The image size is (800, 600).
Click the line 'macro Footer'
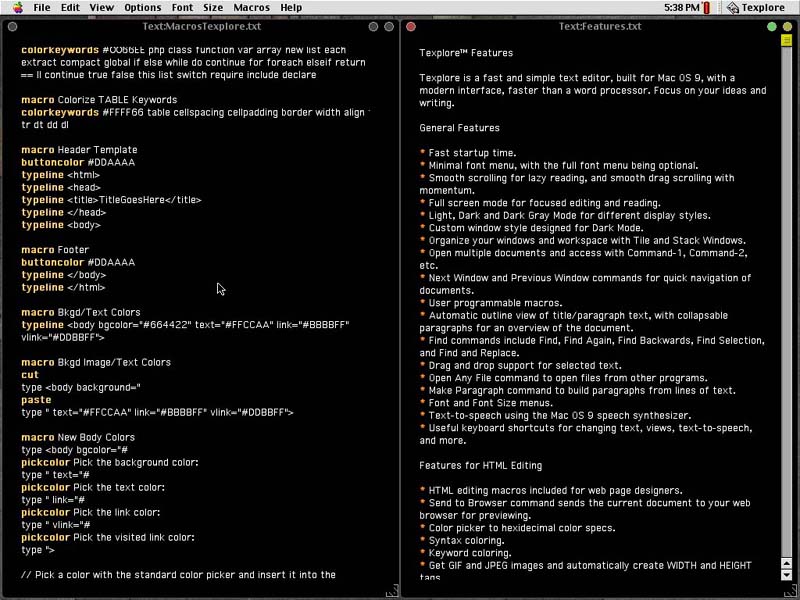pos(55,250)
